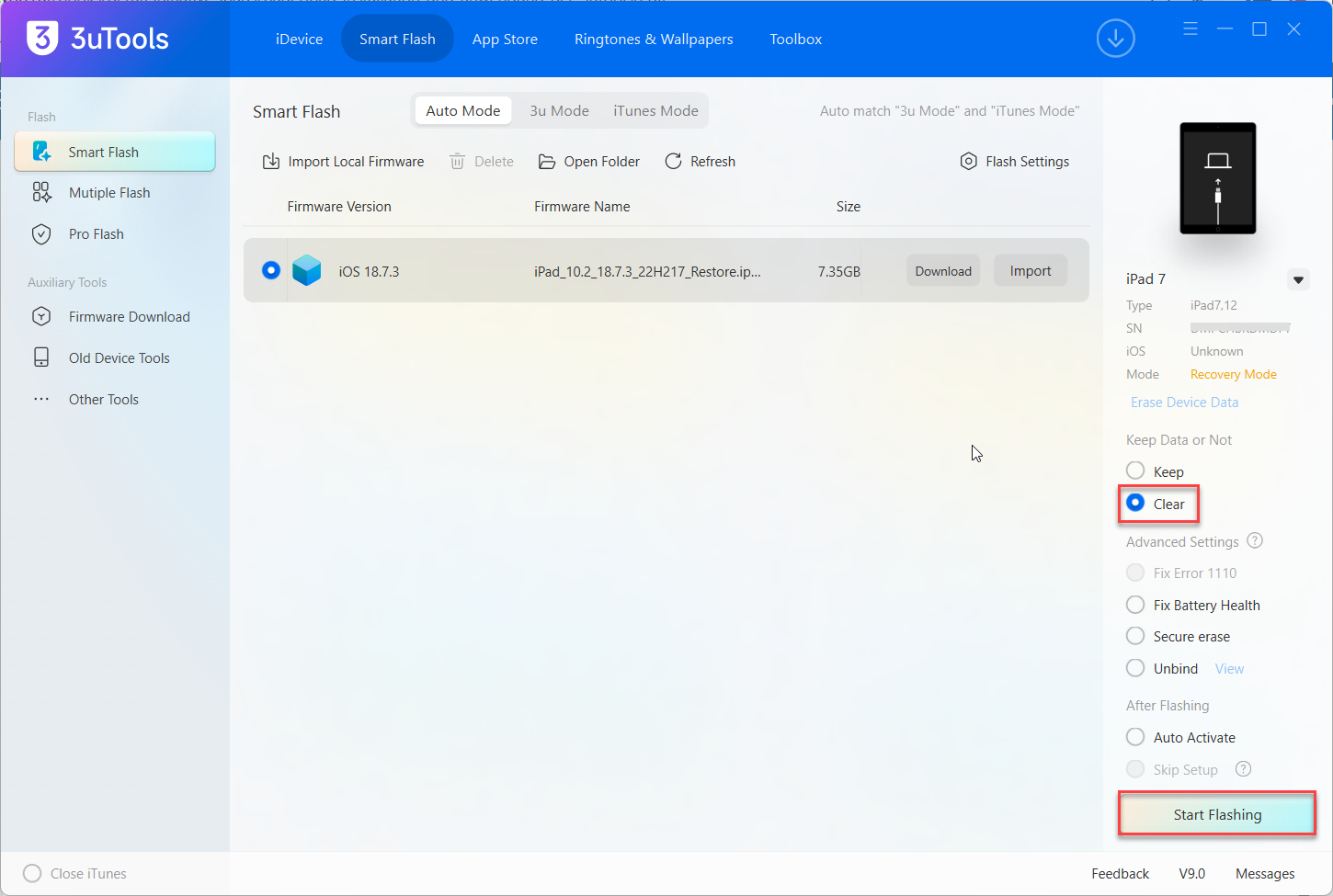The width and height of the screenshot is (1333, 896).
Task: Open Other Tools in sidebar
Action: [x=103, y=400]
